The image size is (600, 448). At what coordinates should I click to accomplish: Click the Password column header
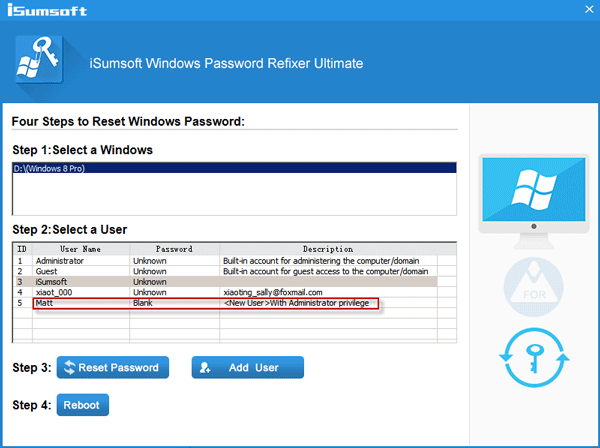click(174, 249)
